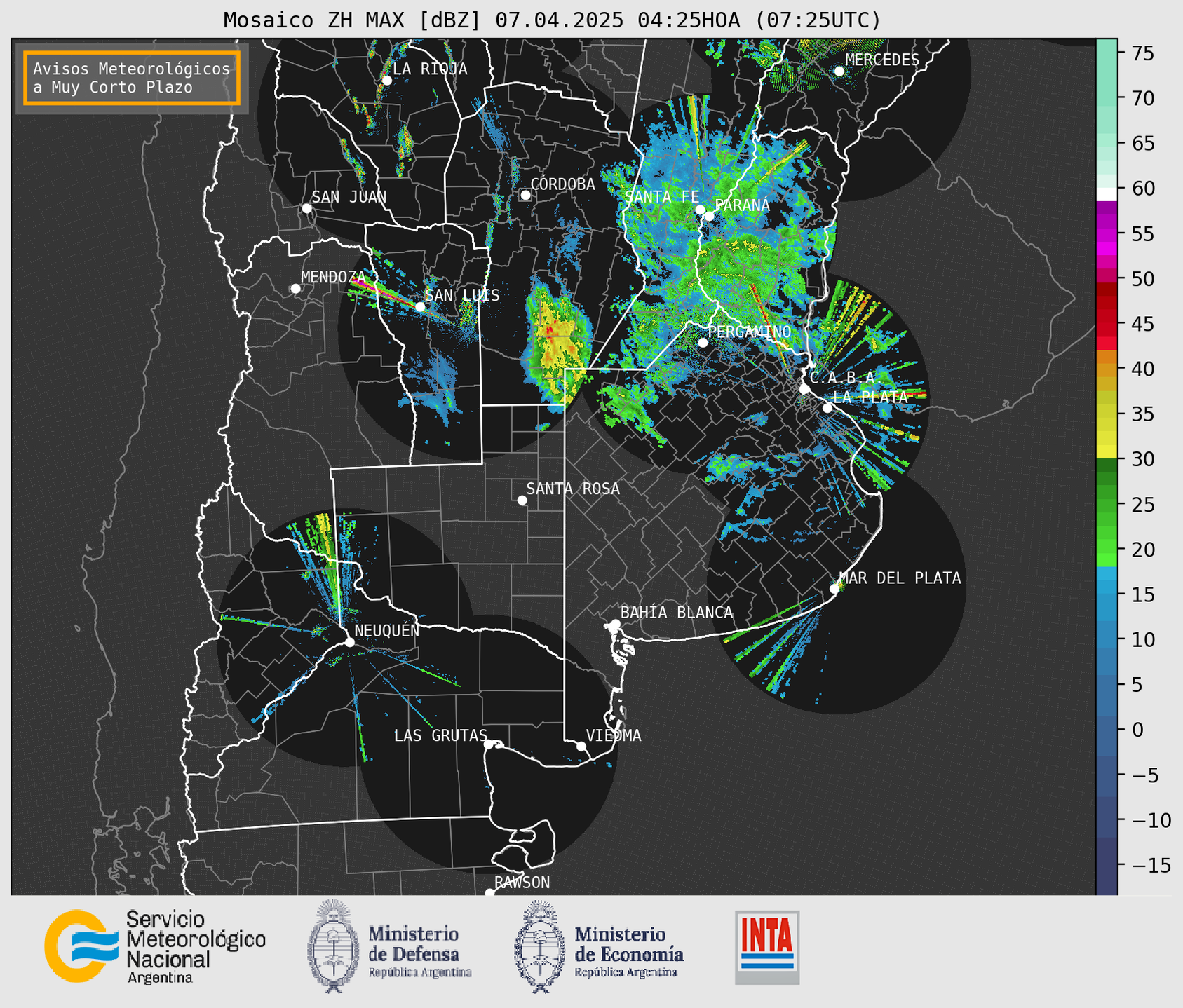Click the Servicio Meteorológico Nacional Argentina text
Image resolution: width=1183 pixels, height=1008 pixels.
coord(196,946)
